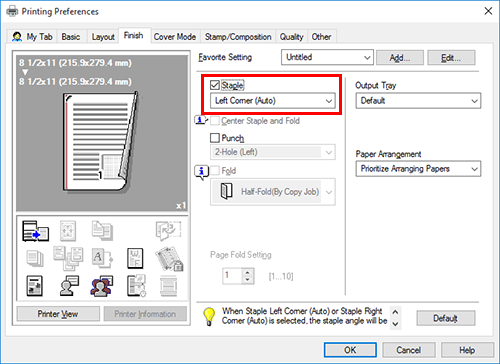Uncheck the Staple checkbox

[215, 85]
